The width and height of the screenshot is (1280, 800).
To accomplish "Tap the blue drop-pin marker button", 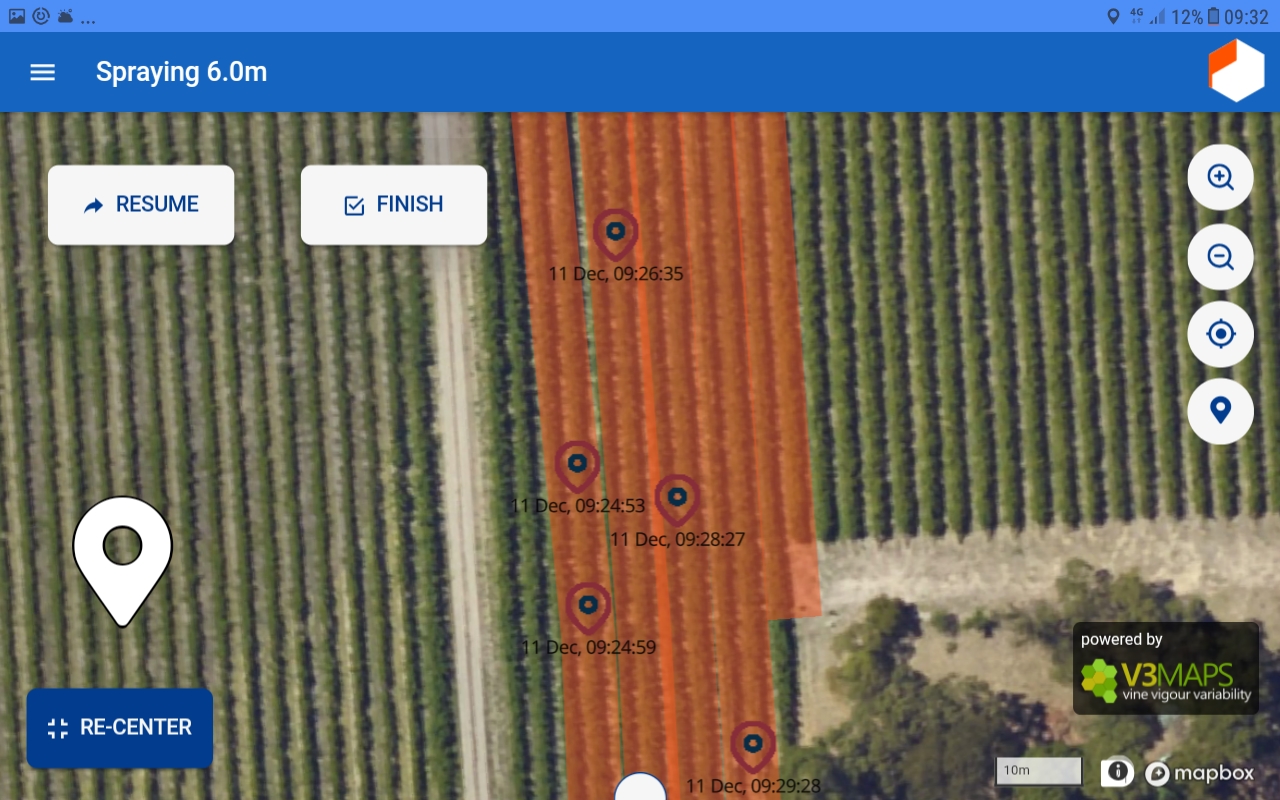I will (1220, 411).
